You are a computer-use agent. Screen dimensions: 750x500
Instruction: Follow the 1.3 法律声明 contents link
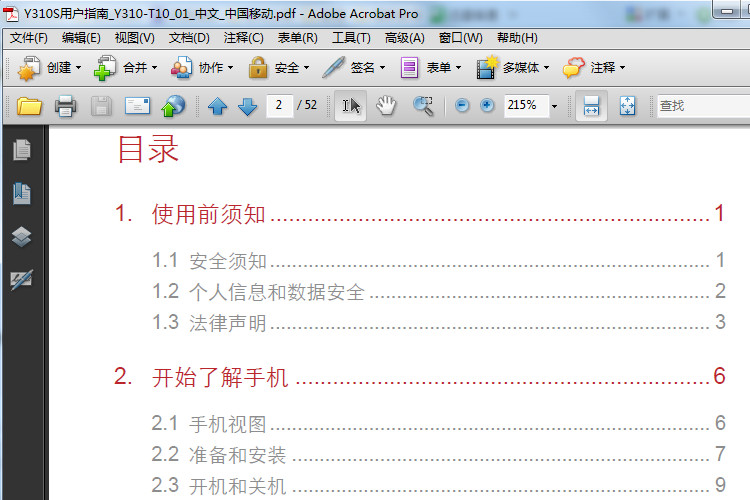tap(209, 323)
